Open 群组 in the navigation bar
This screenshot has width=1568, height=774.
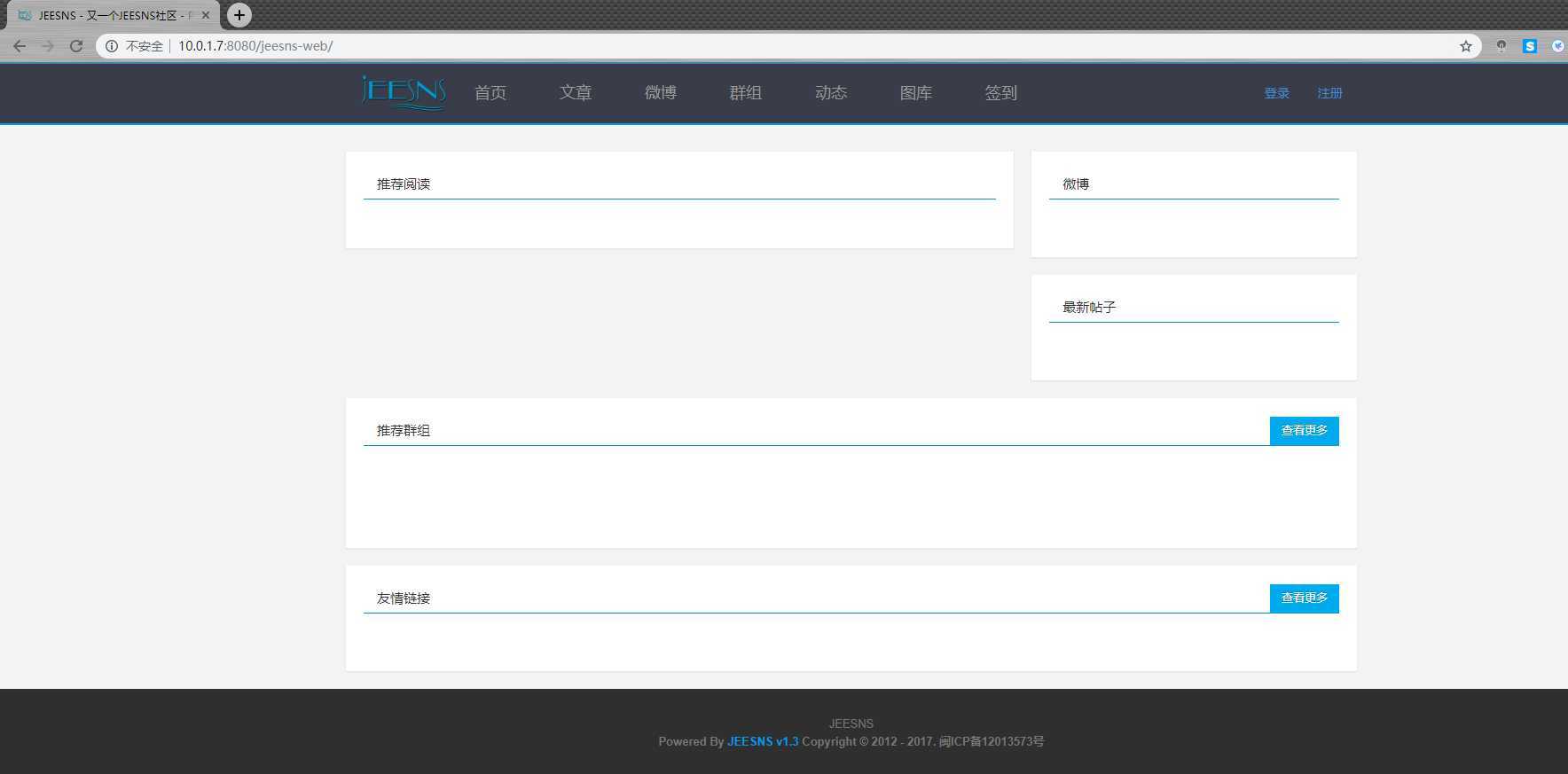tap(746, 93)
